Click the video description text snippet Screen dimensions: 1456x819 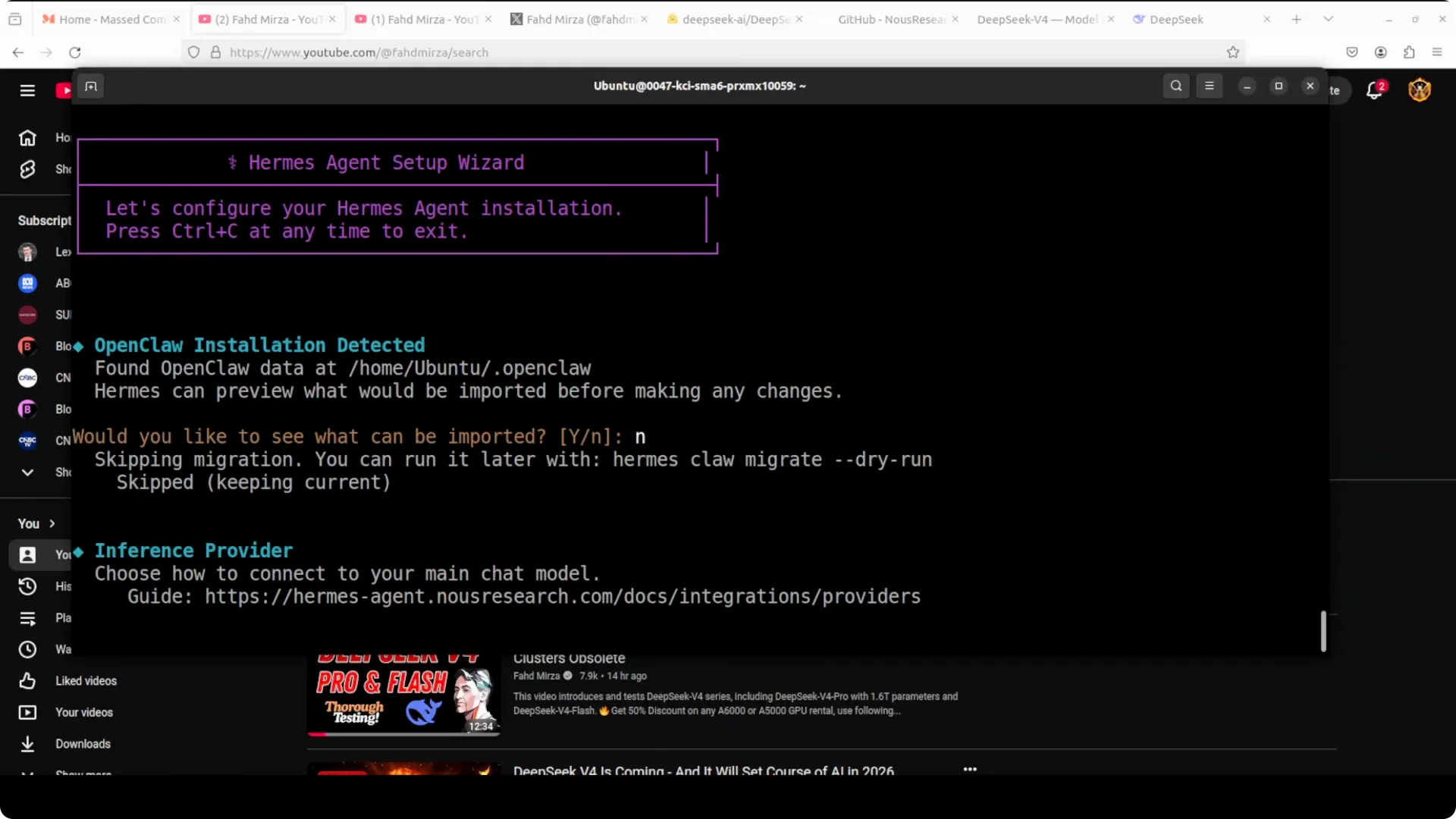(x=736, y=704)
